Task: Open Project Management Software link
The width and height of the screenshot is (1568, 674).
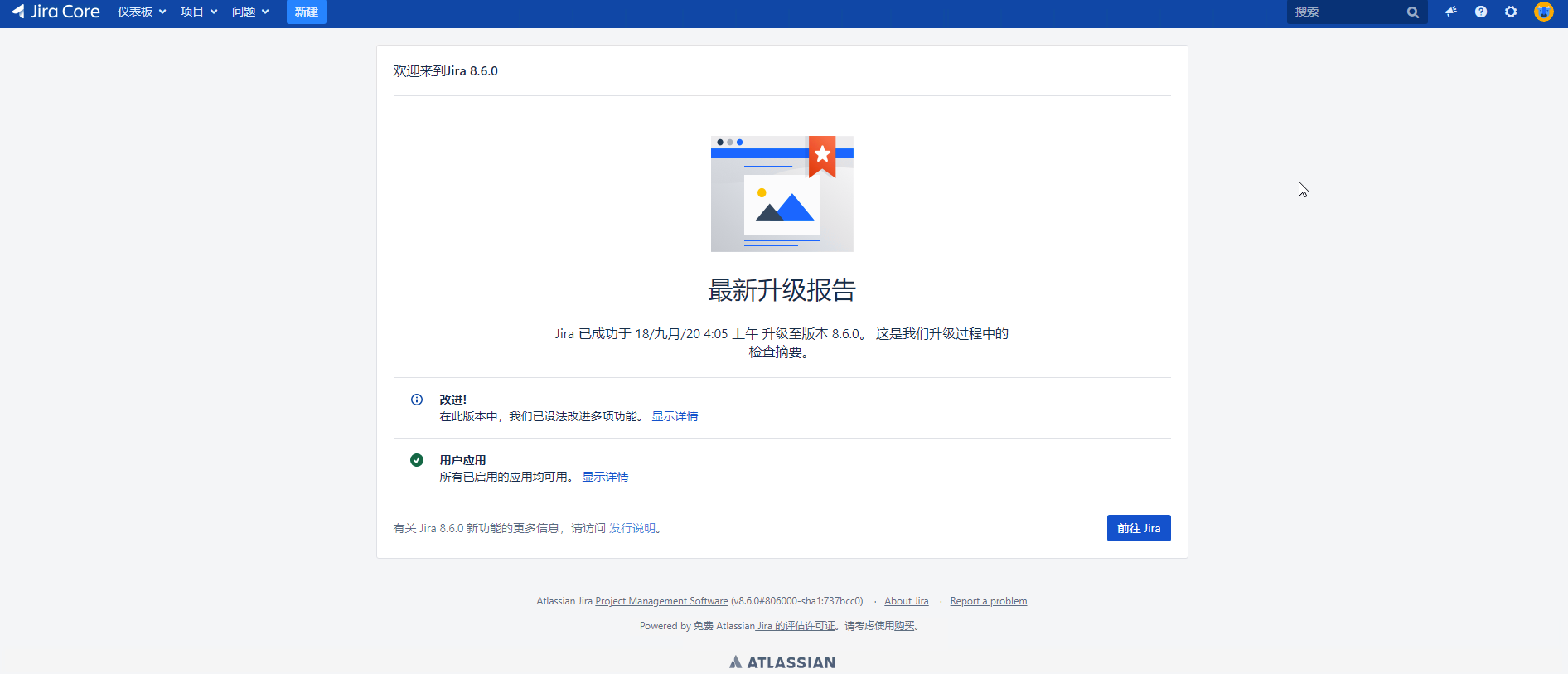Action: pyautogui.click(x=661, y=601)
